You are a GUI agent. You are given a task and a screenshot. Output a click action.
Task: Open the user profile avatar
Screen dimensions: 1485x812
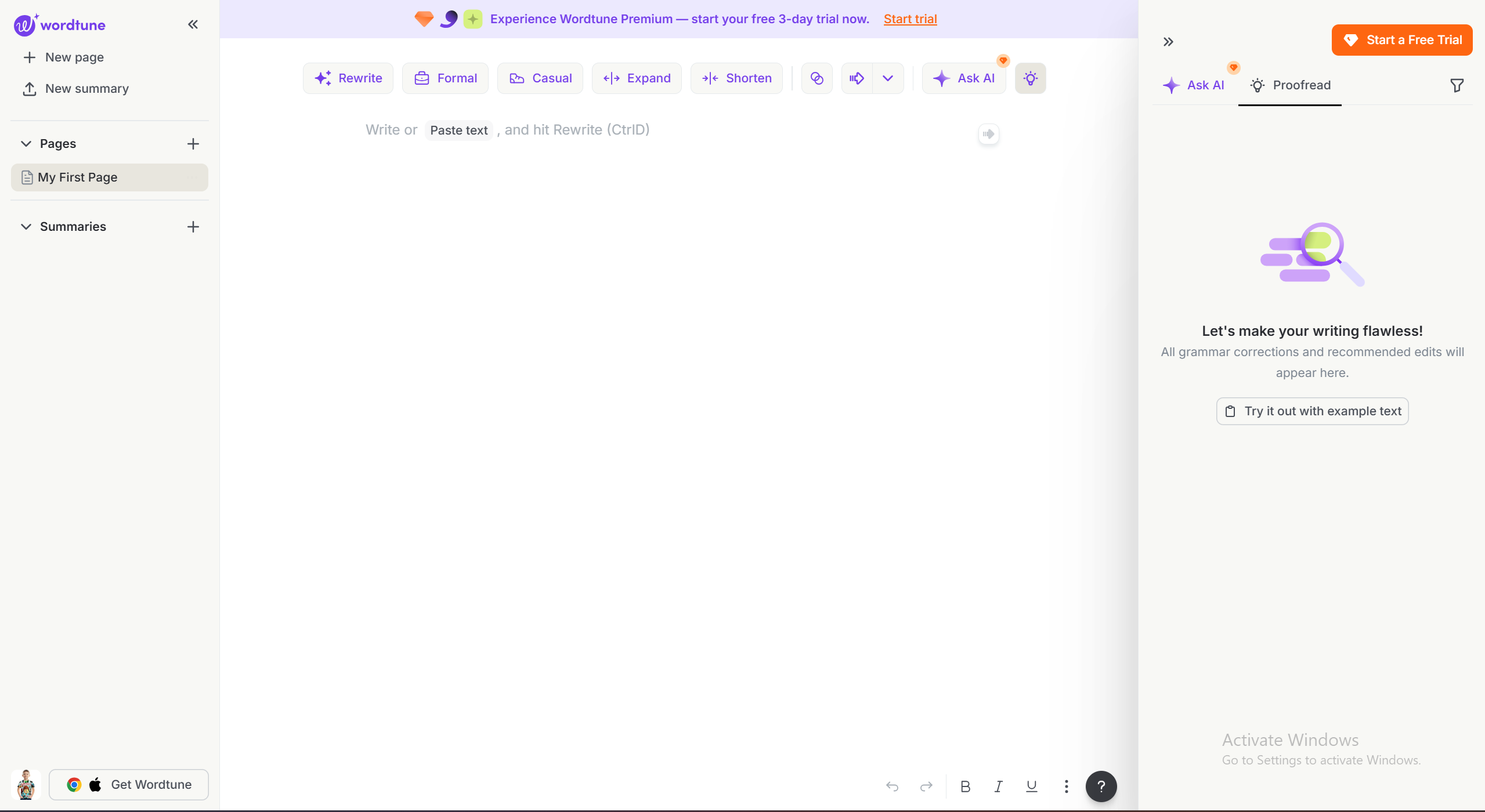[26, 784]
